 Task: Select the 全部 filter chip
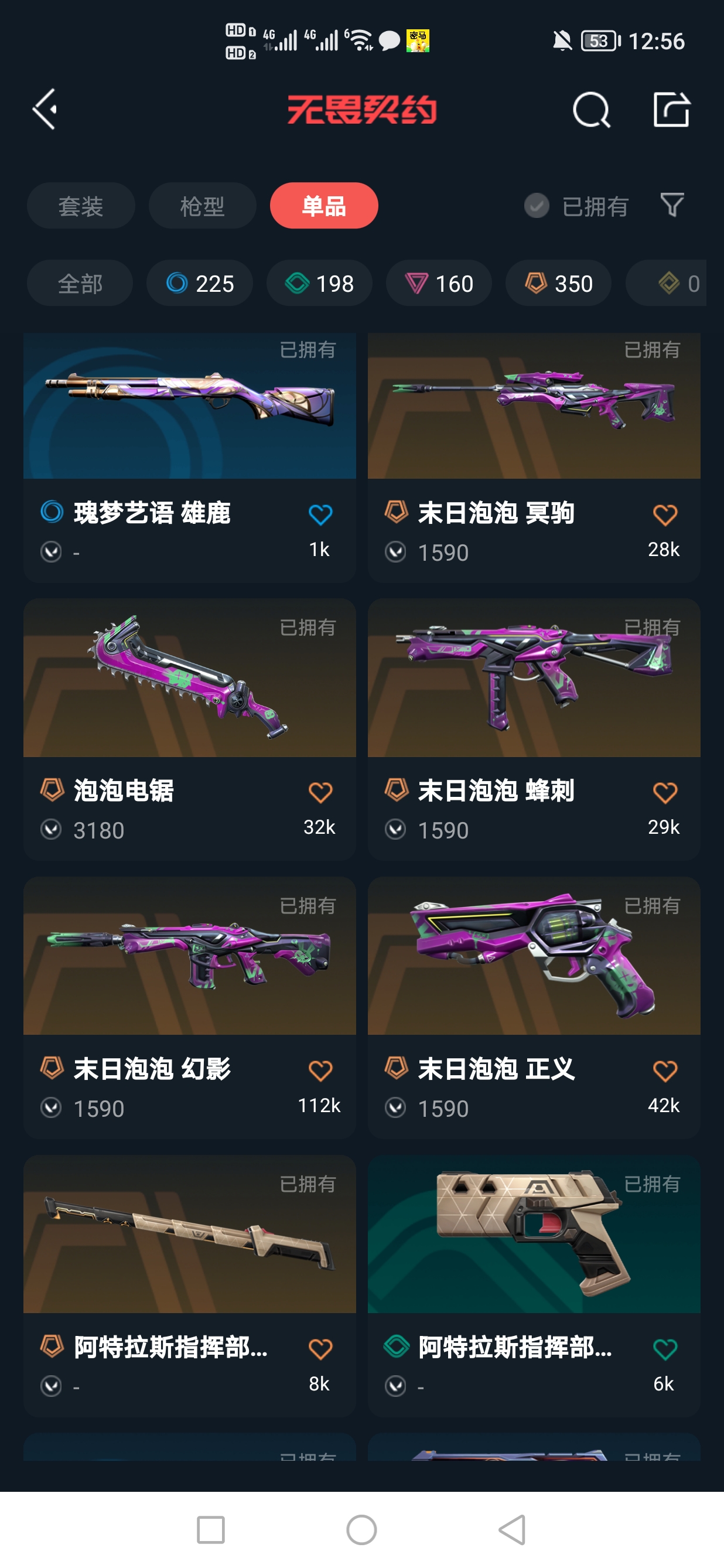pyautogui.click(x=80, y=283)
